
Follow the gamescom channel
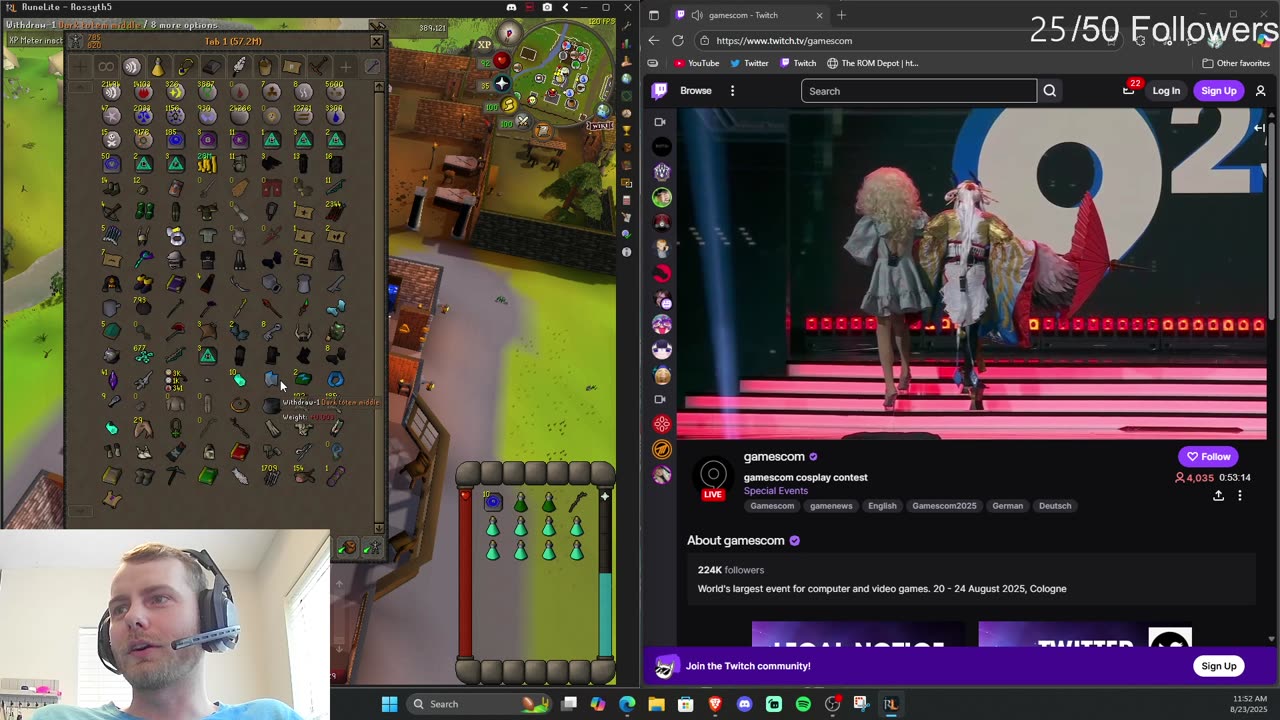tap(1208, 457)
